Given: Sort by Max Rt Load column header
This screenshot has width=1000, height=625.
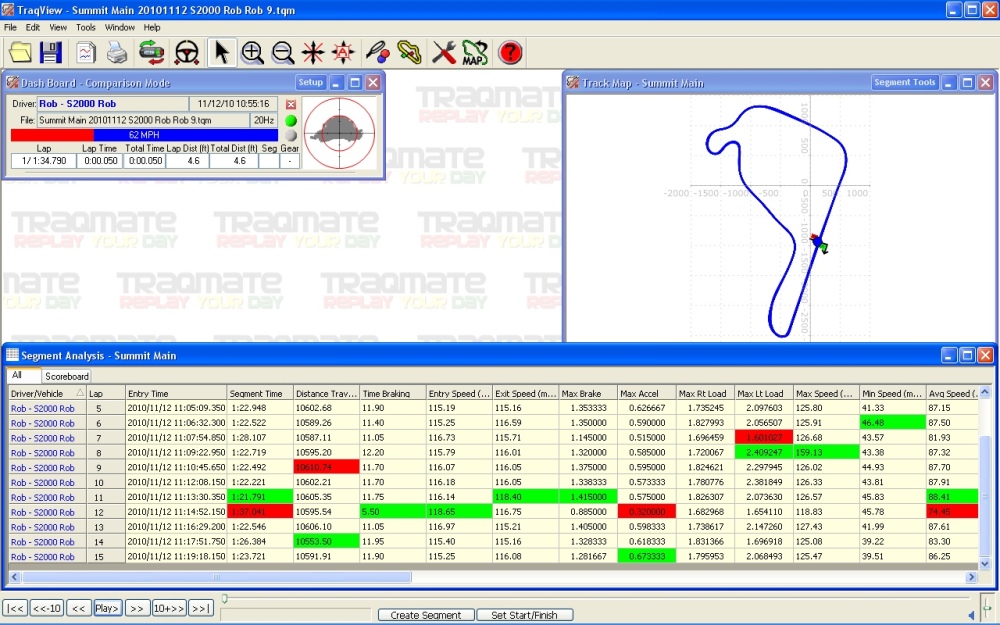Looking at the screenshot, I should pyautogui.click(x=705, y=393).
